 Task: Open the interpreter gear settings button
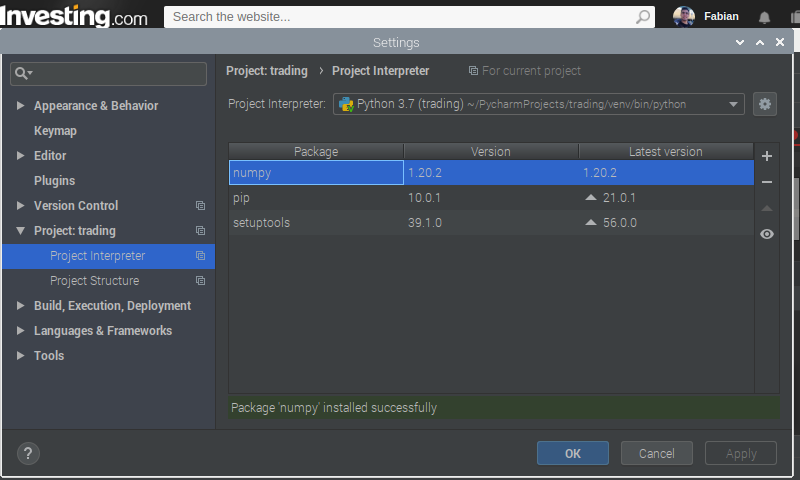pos(764,104)
